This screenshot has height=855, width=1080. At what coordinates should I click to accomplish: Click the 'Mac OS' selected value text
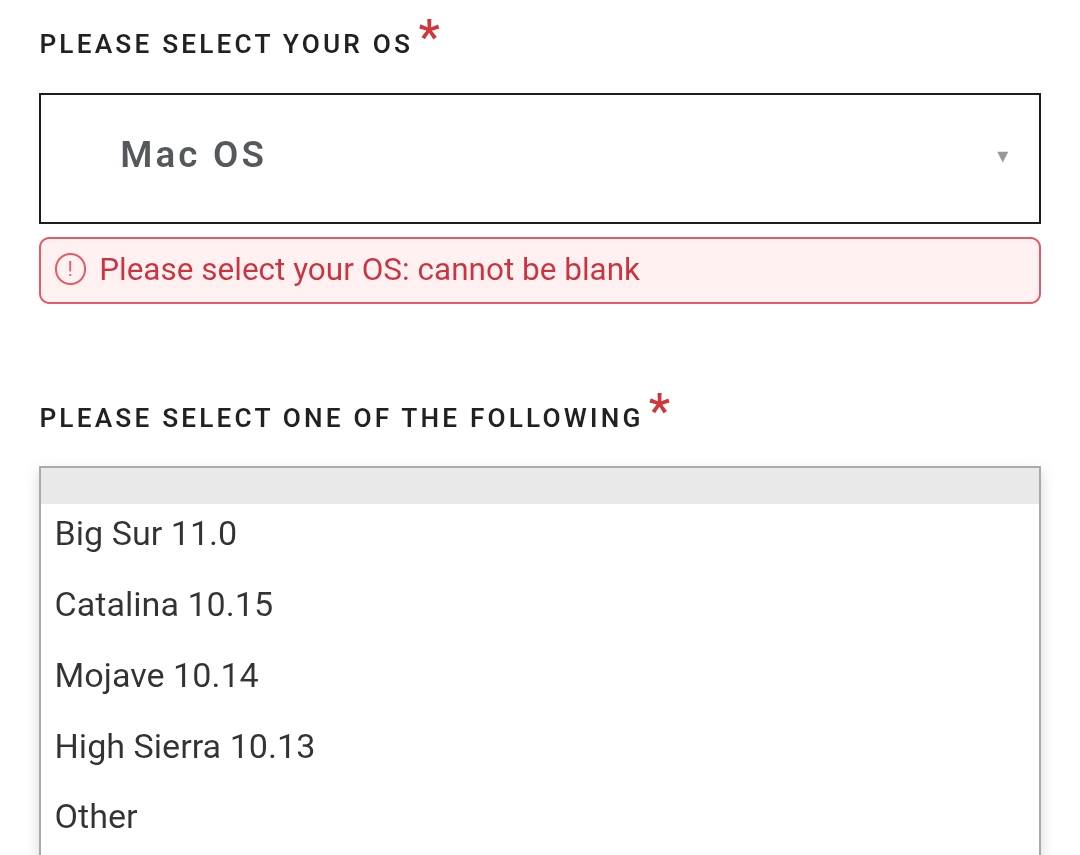point(193,155)
